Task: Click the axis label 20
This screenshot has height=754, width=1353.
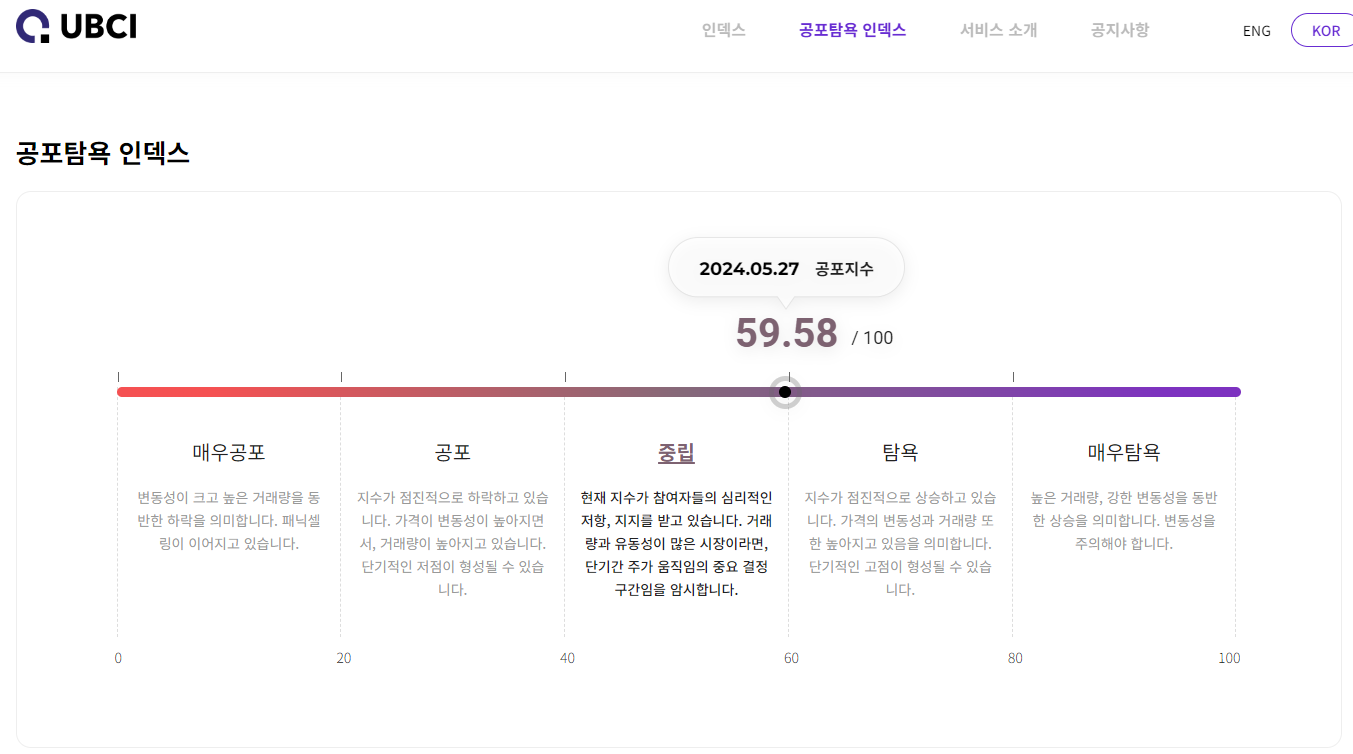Action: click(x=343, y=658)
